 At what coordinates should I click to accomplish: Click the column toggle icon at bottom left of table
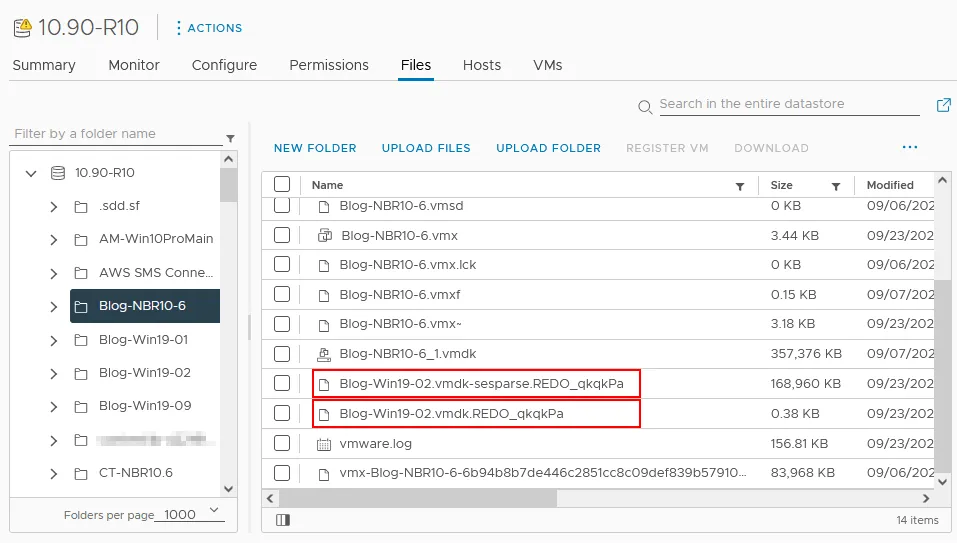(x=283, y=520)
